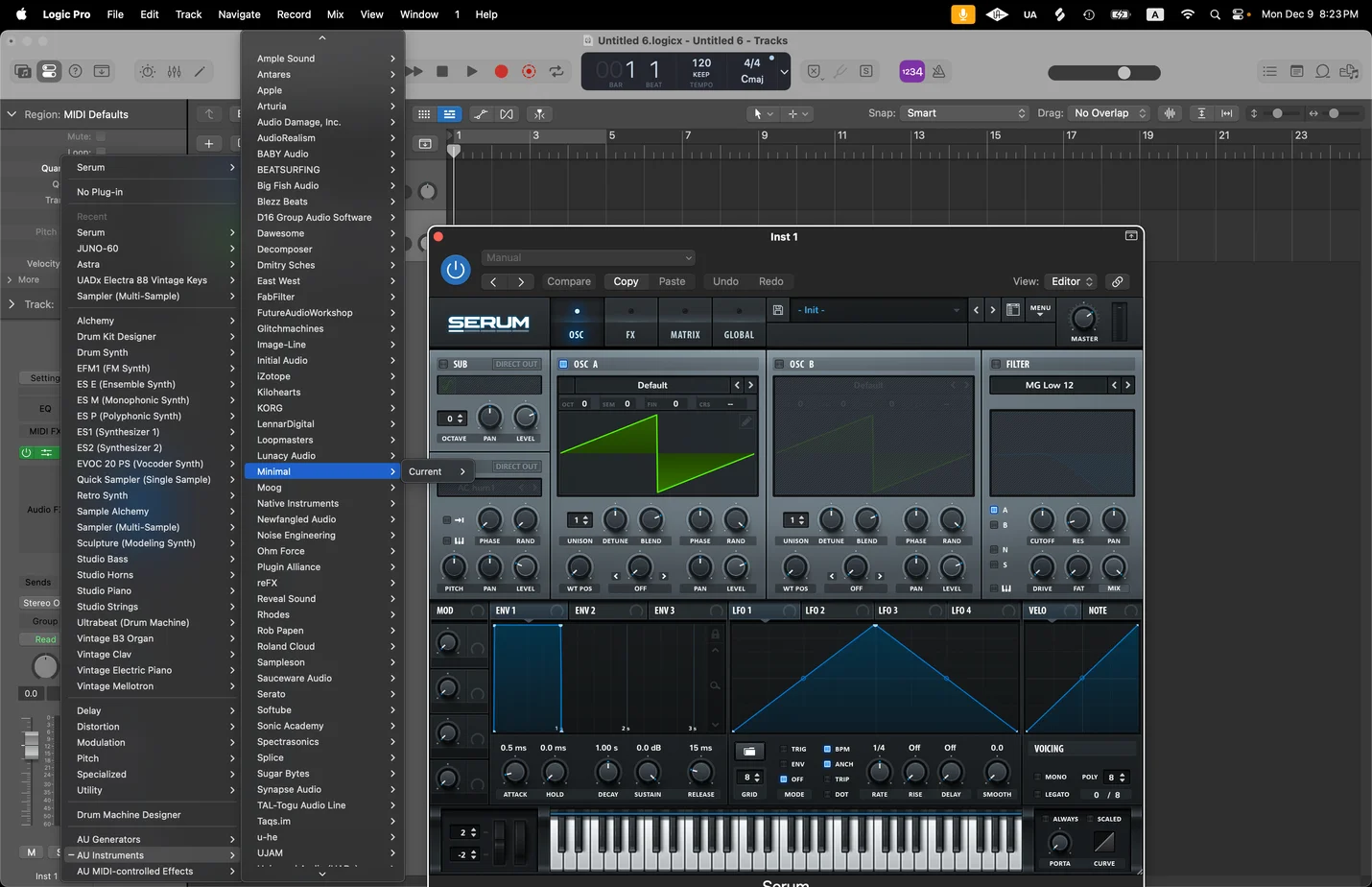Image resolution: width=1372 pixels, height=887 pixels.
Task: Open the Serum MENU dropdown
Action: pyautogui.click(x=1040, y=310)
